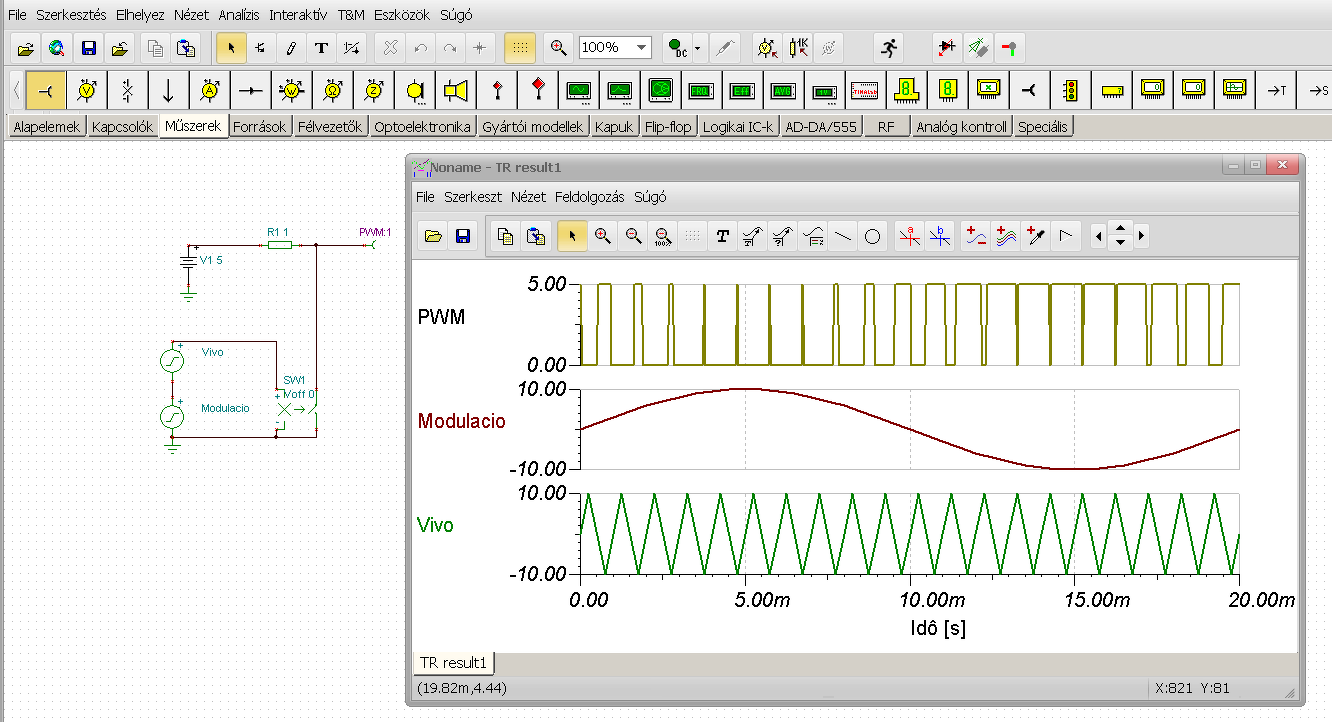Screen dimensions: 1332x722
Task: Start interactive mode with running man icon
Action: tap(887, 47)
